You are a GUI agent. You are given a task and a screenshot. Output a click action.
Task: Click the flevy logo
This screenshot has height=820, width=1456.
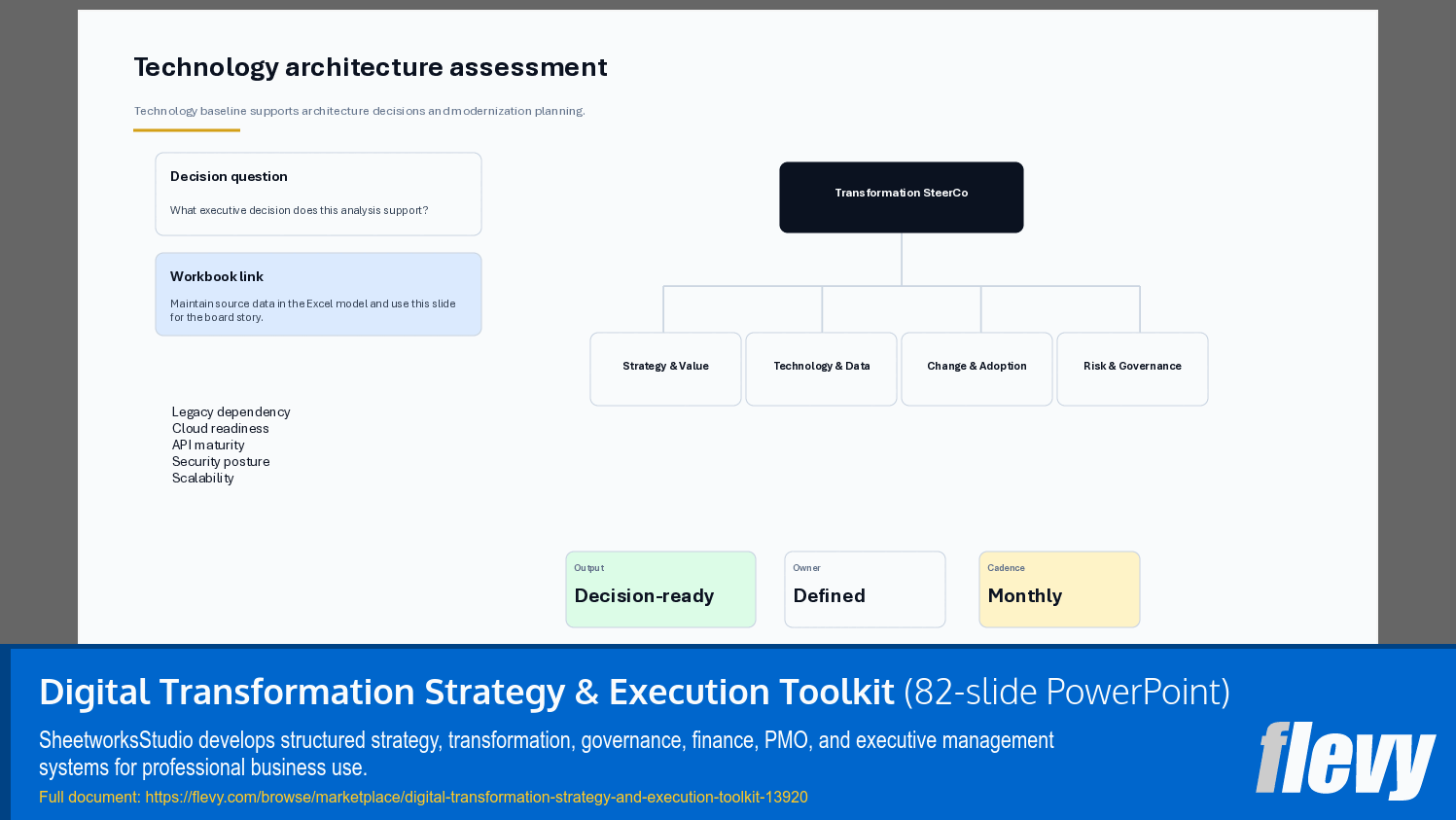(1346, 760)
